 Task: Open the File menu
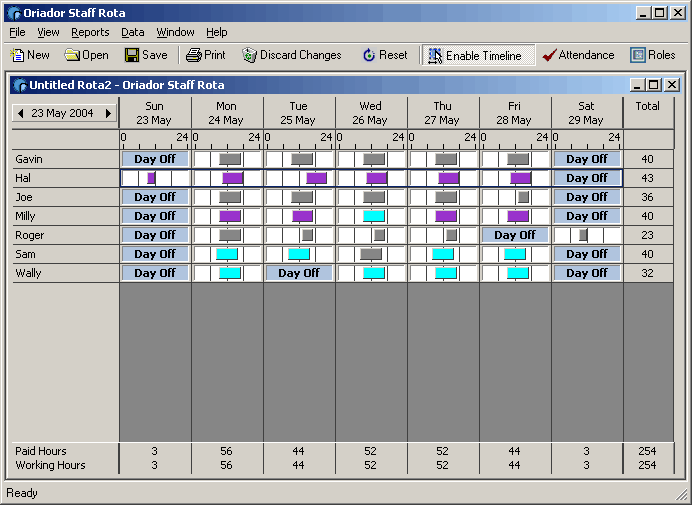coord(17,32)
